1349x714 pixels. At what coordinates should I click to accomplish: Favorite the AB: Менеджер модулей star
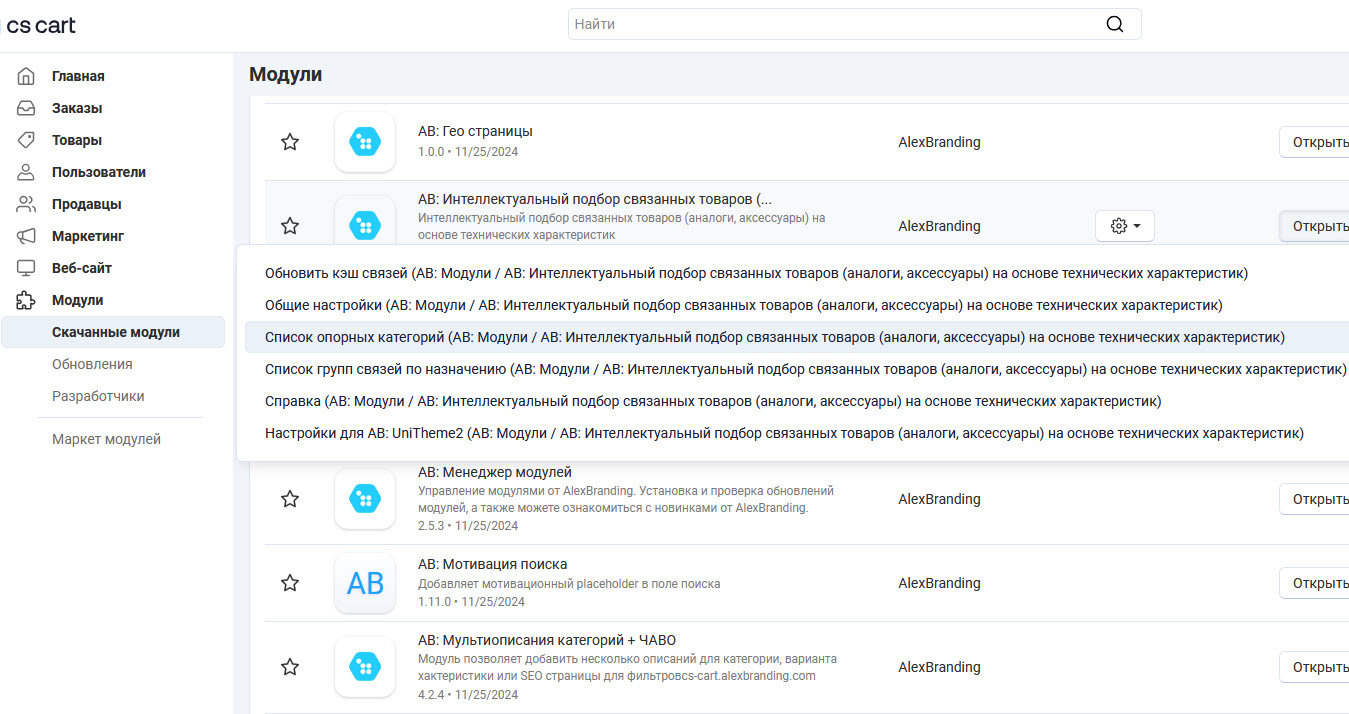pos(290,499)
